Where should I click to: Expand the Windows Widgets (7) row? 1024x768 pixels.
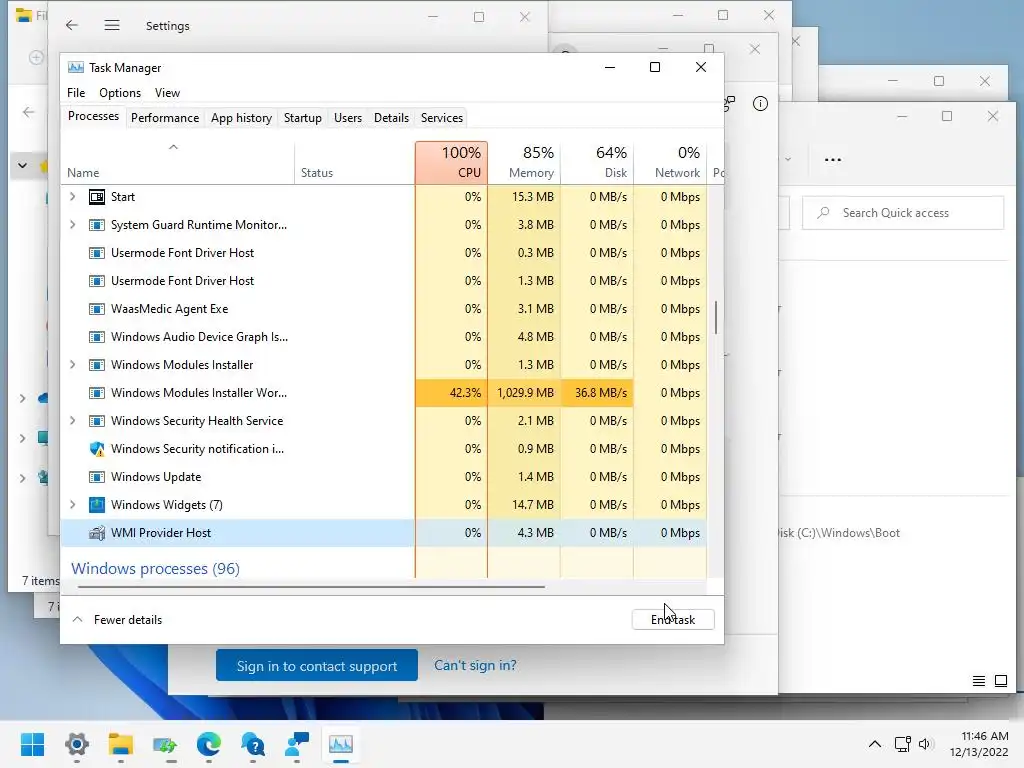tap(72, 505)
